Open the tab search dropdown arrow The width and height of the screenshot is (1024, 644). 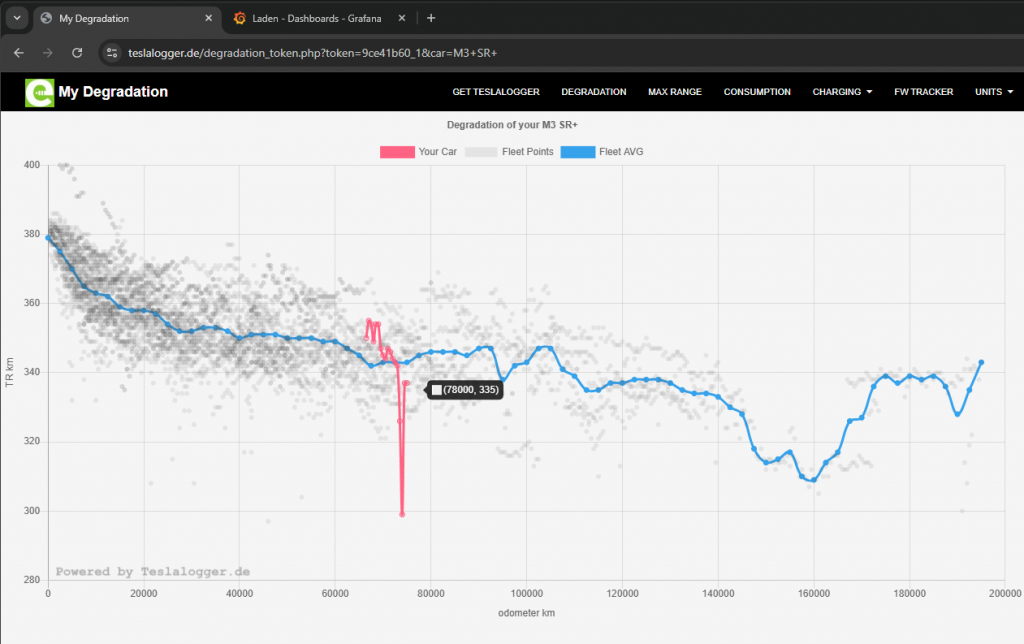coord(17,18)
